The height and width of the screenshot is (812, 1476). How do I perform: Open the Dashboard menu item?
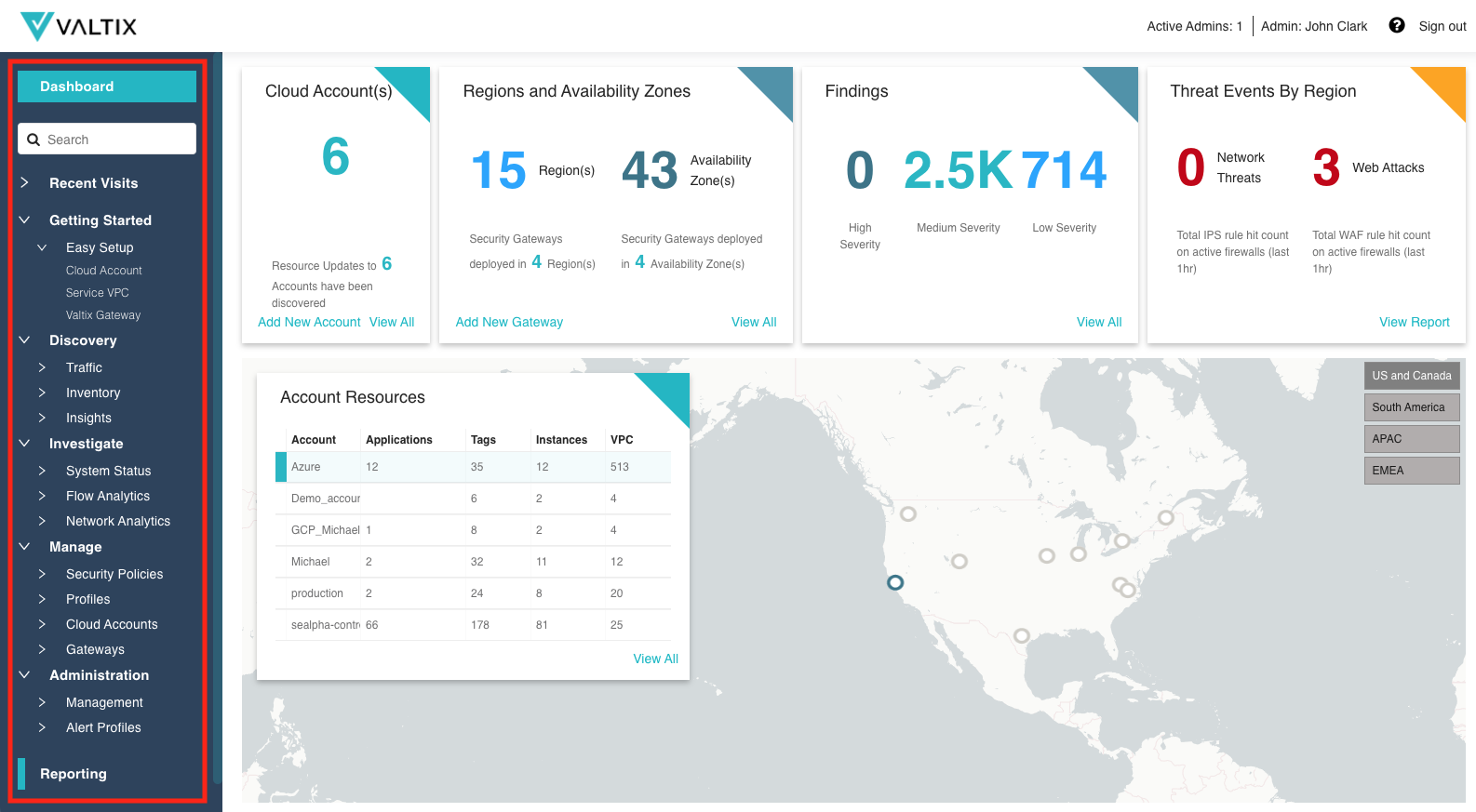coord(107,87)
